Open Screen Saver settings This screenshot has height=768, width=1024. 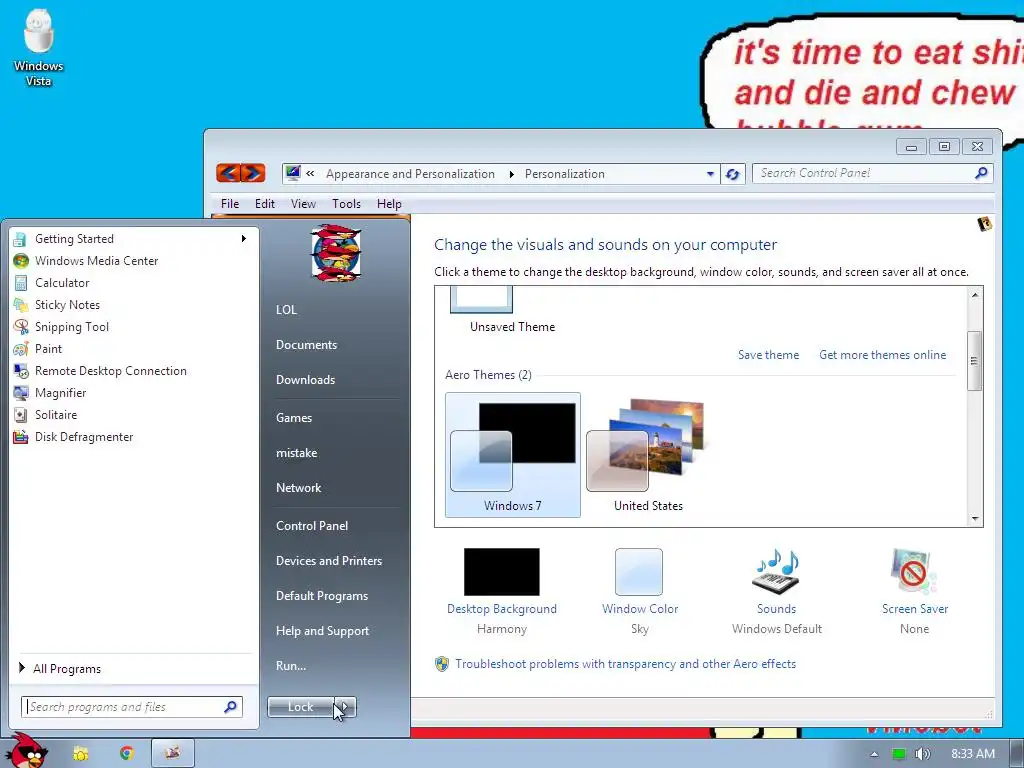tap(914, 571)
